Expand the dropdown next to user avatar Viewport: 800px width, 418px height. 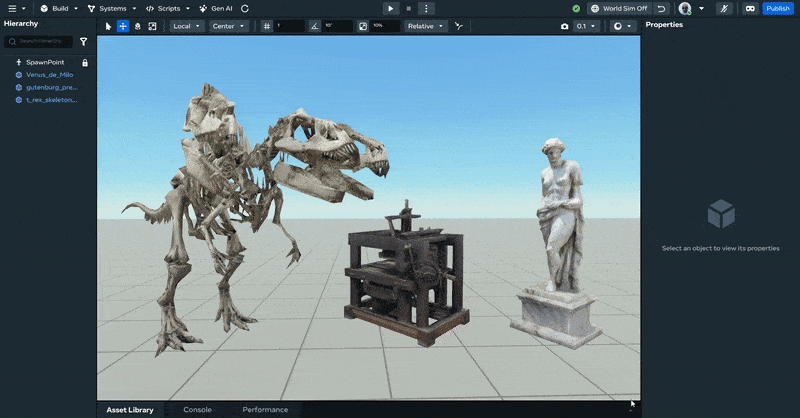[702, 9]
